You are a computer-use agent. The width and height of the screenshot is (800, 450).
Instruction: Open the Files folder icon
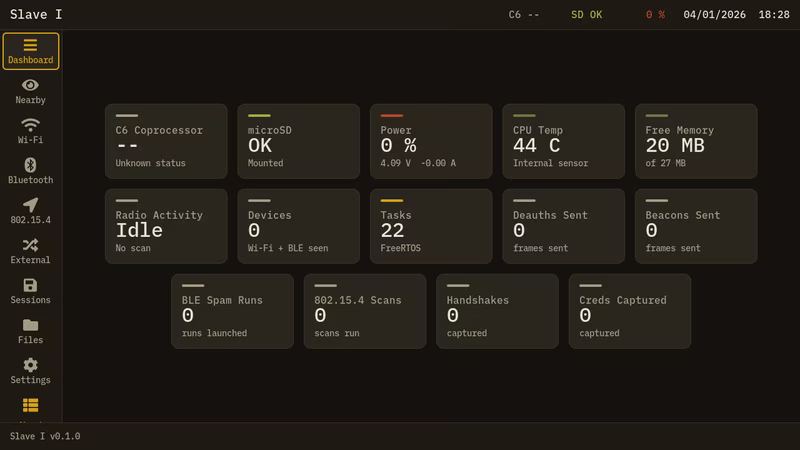[31, 325]
